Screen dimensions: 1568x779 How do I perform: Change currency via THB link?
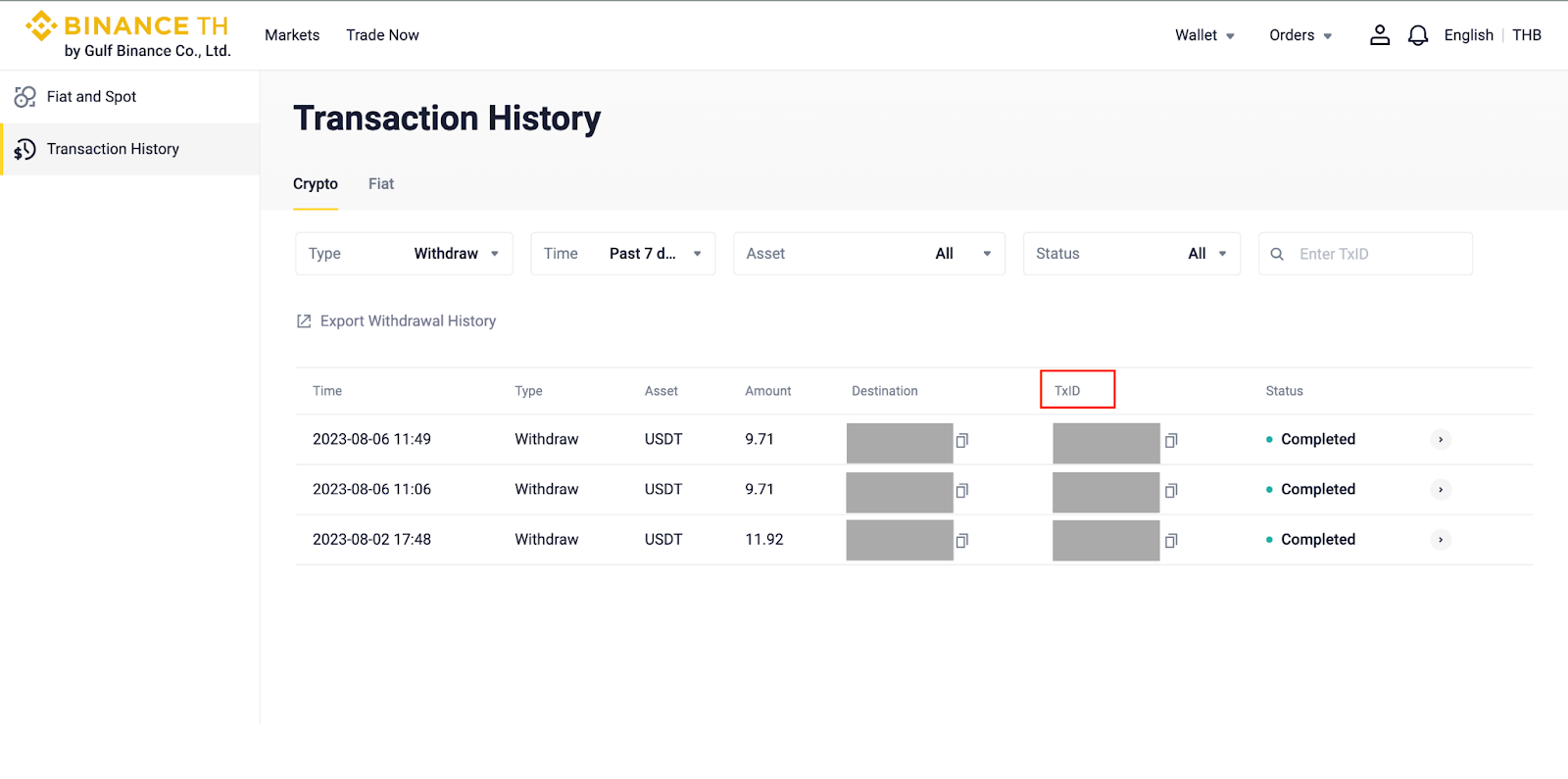coord(1527,35)
